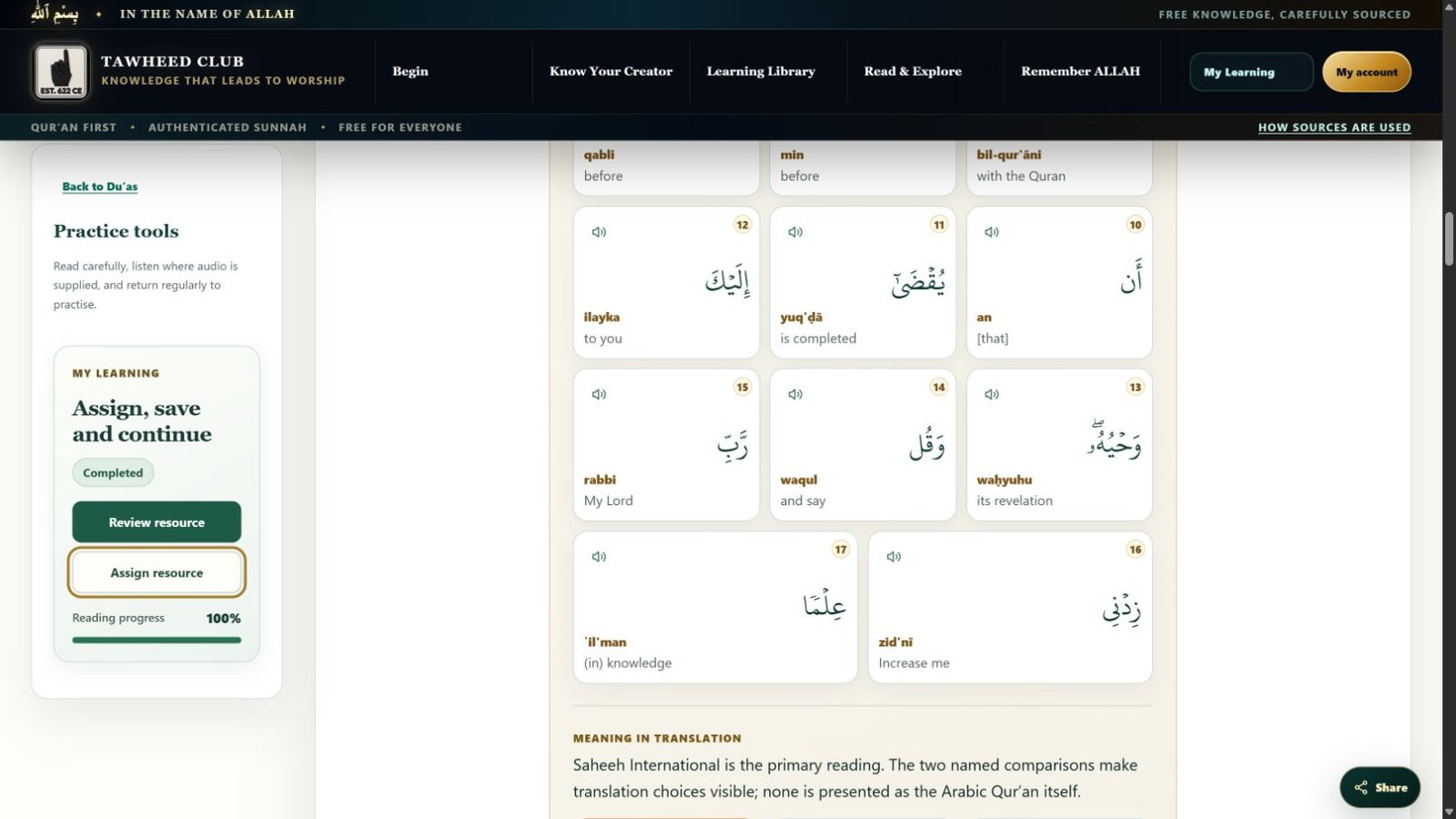Click the page vertical scrollbar thumb

(1449, 238)
